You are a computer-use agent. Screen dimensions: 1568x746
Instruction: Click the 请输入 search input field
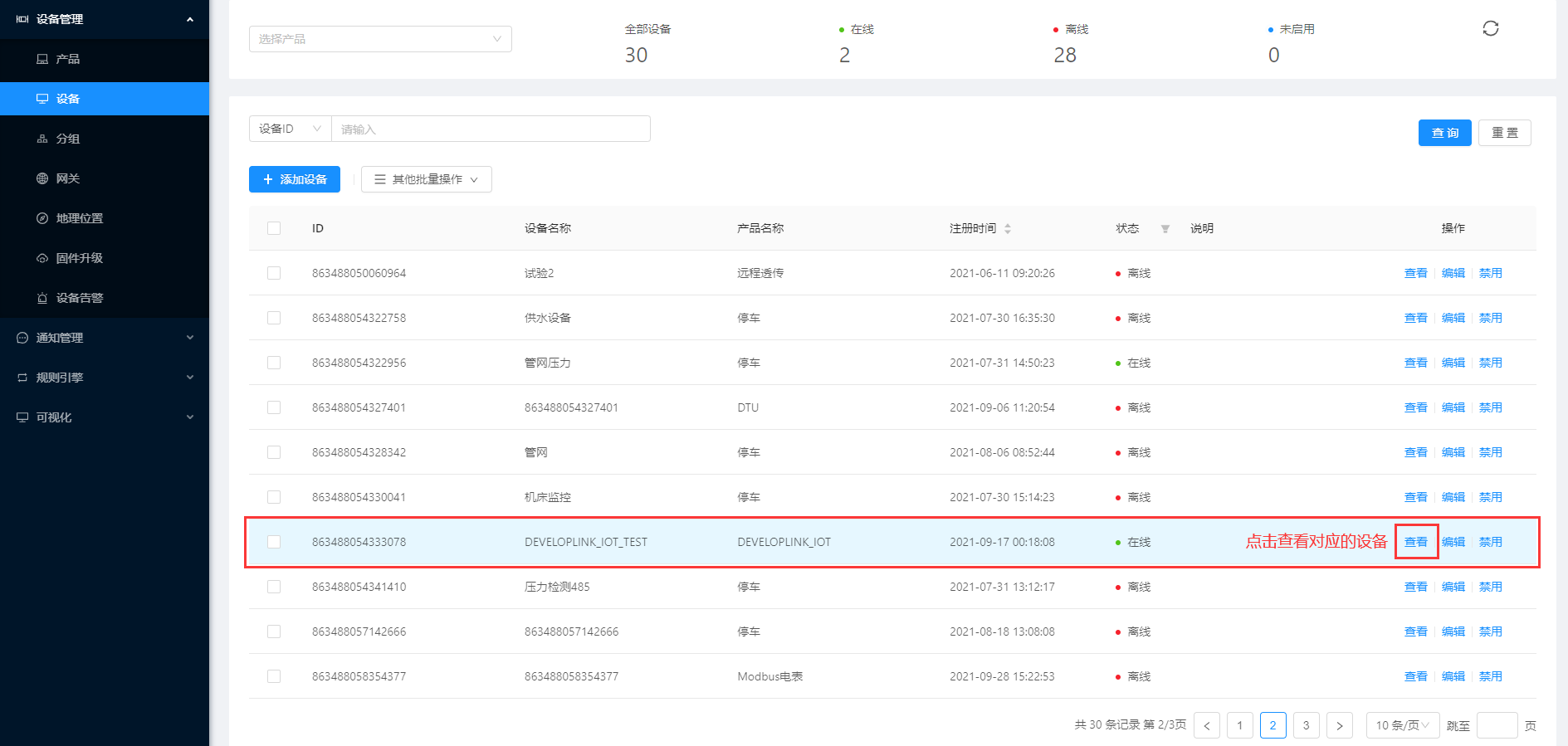(491, 129)
